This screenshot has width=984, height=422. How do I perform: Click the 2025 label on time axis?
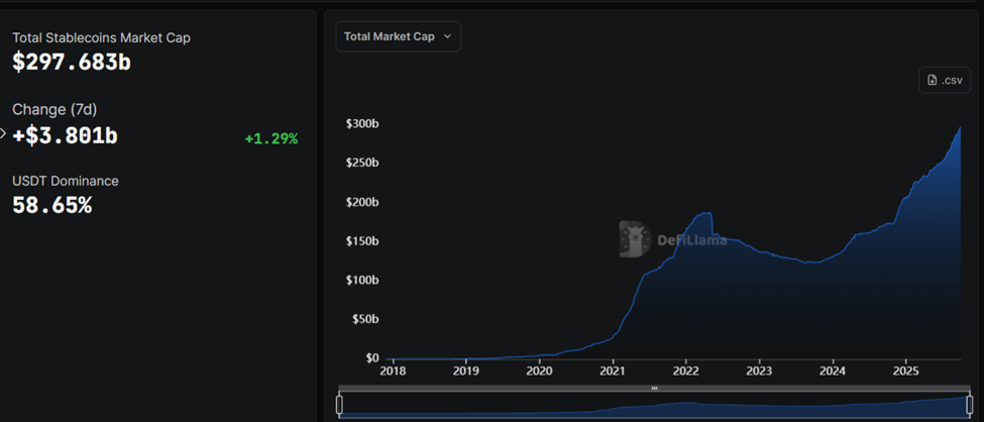click(x=905, y=371)
